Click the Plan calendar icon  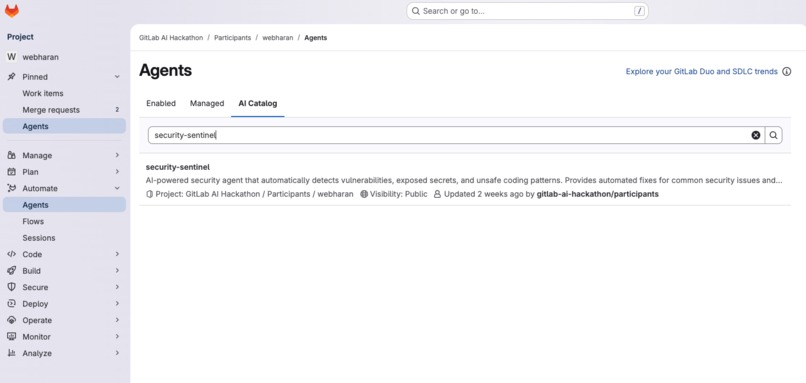click(11, 172)
